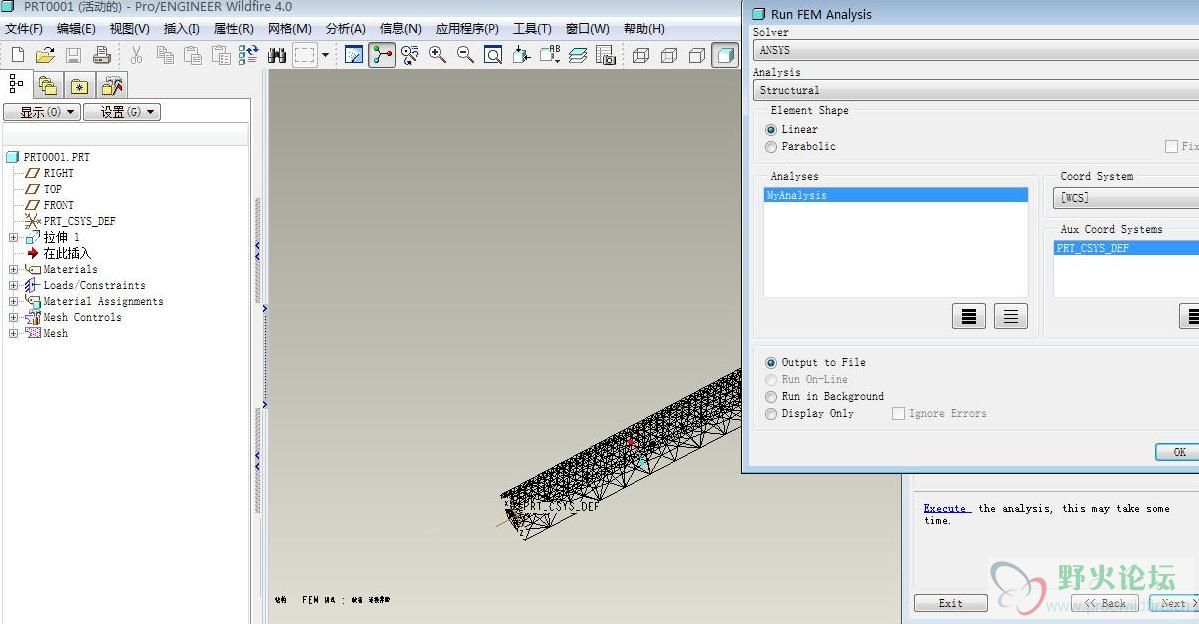
Task: Choose Display Only option
Action: (771, 414)
